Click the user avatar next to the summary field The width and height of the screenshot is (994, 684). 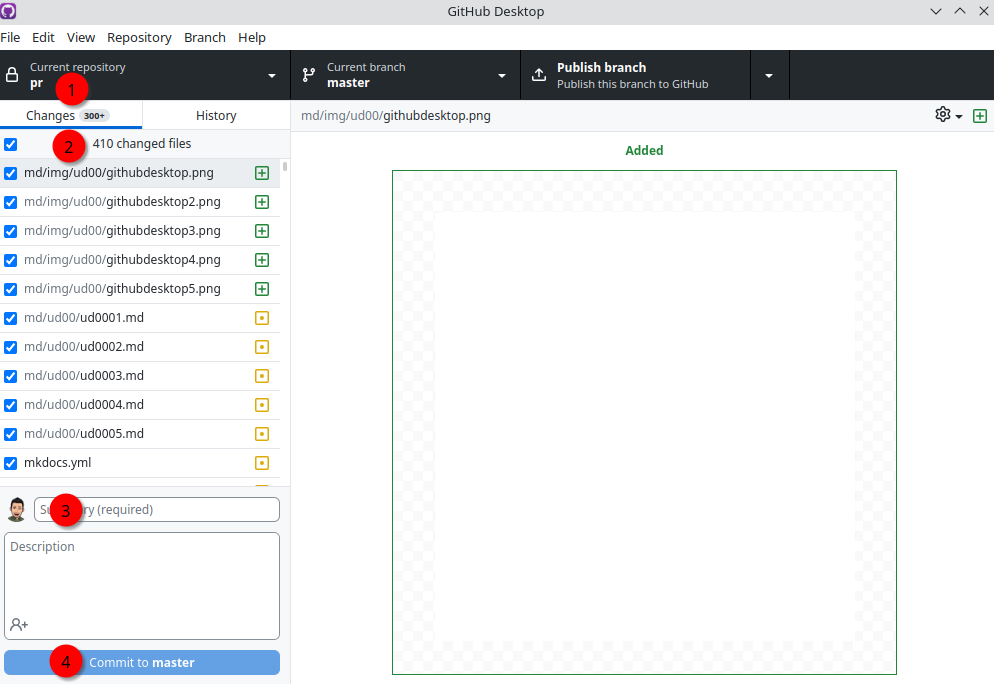(16, 509)
